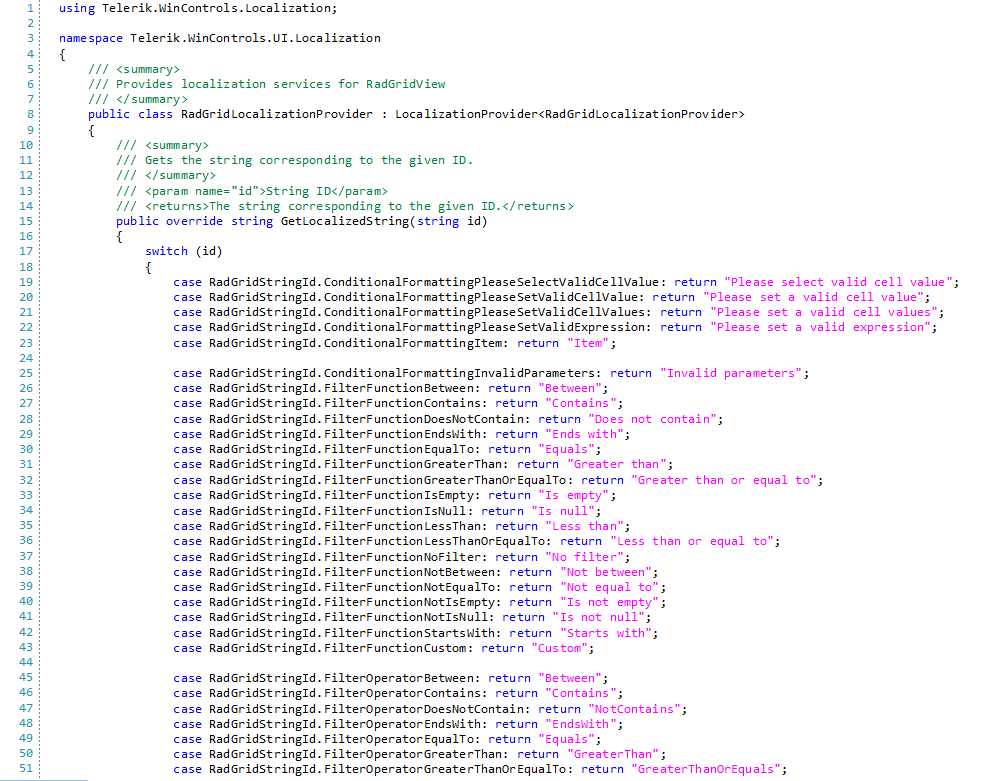Click method name 'GetLocalizedString'

(x=345, y=221)
